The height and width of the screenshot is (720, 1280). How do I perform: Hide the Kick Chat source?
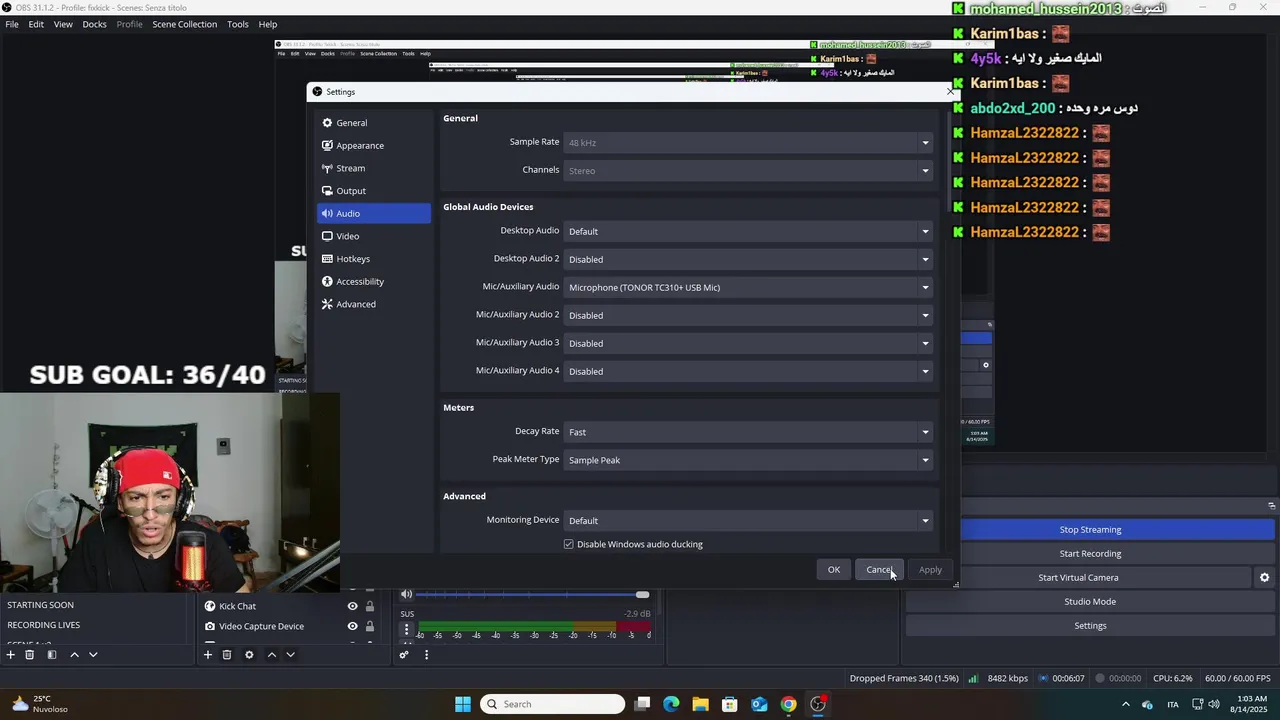tap(352, 606)
